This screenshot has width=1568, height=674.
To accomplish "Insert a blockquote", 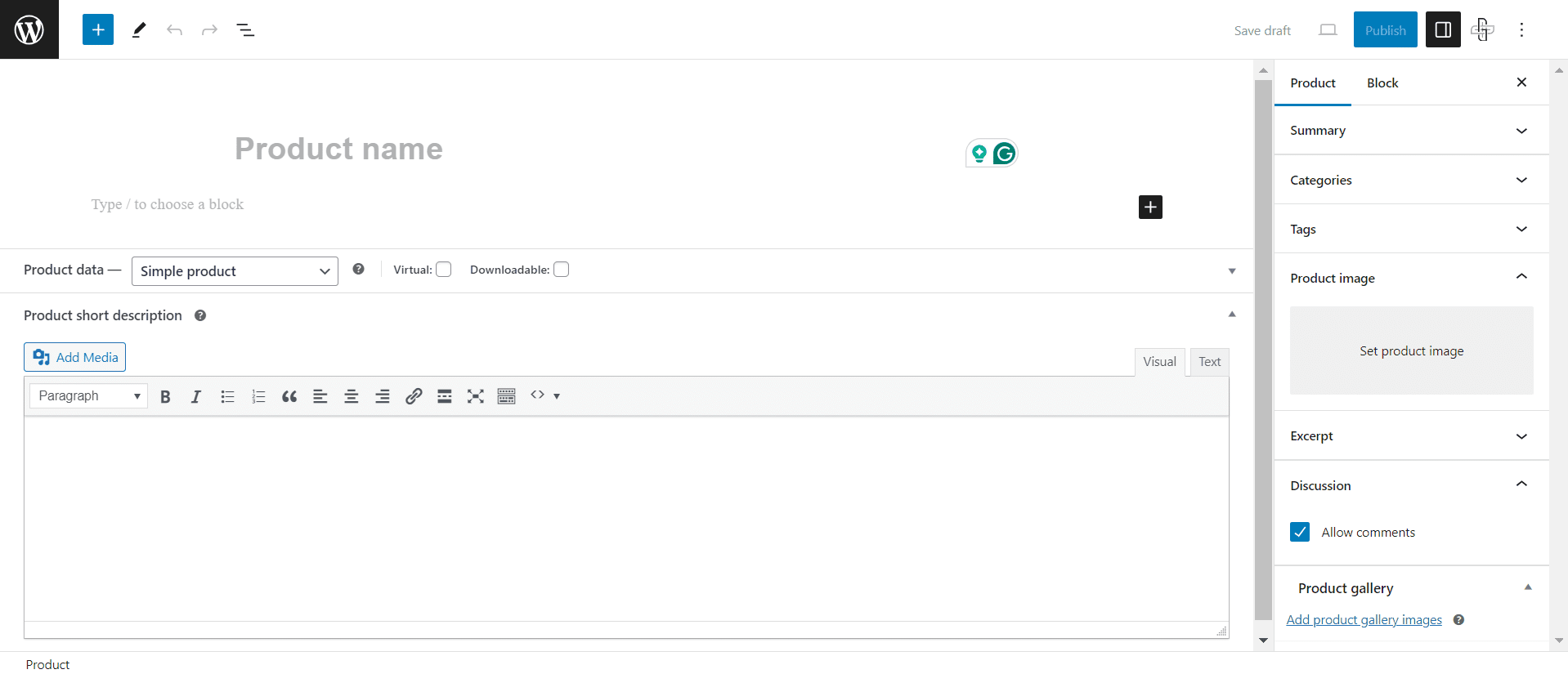I will 289,396.
